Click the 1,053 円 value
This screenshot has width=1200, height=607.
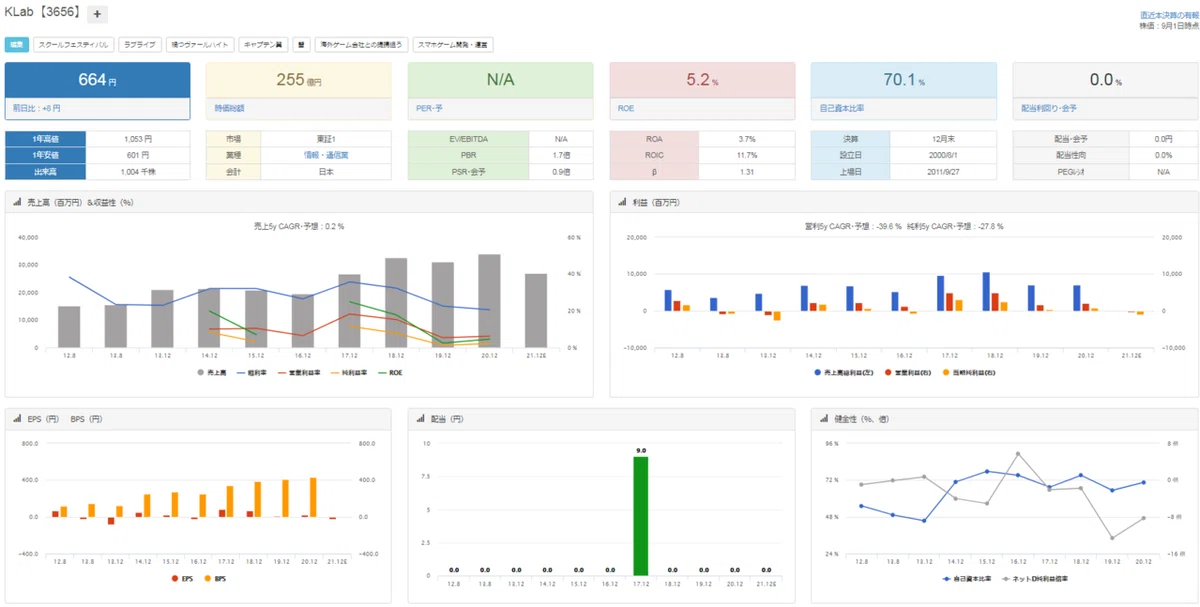(x=137, y=139)
